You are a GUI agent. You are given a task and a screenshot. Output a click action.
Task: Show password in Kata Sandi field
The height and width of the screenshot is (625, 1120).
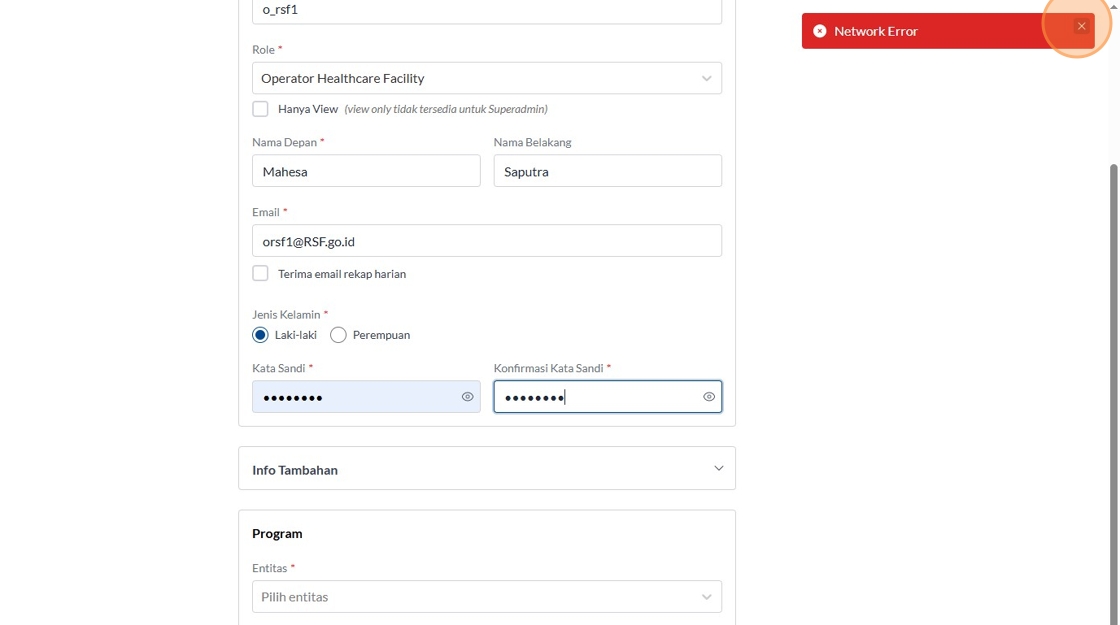467,396
